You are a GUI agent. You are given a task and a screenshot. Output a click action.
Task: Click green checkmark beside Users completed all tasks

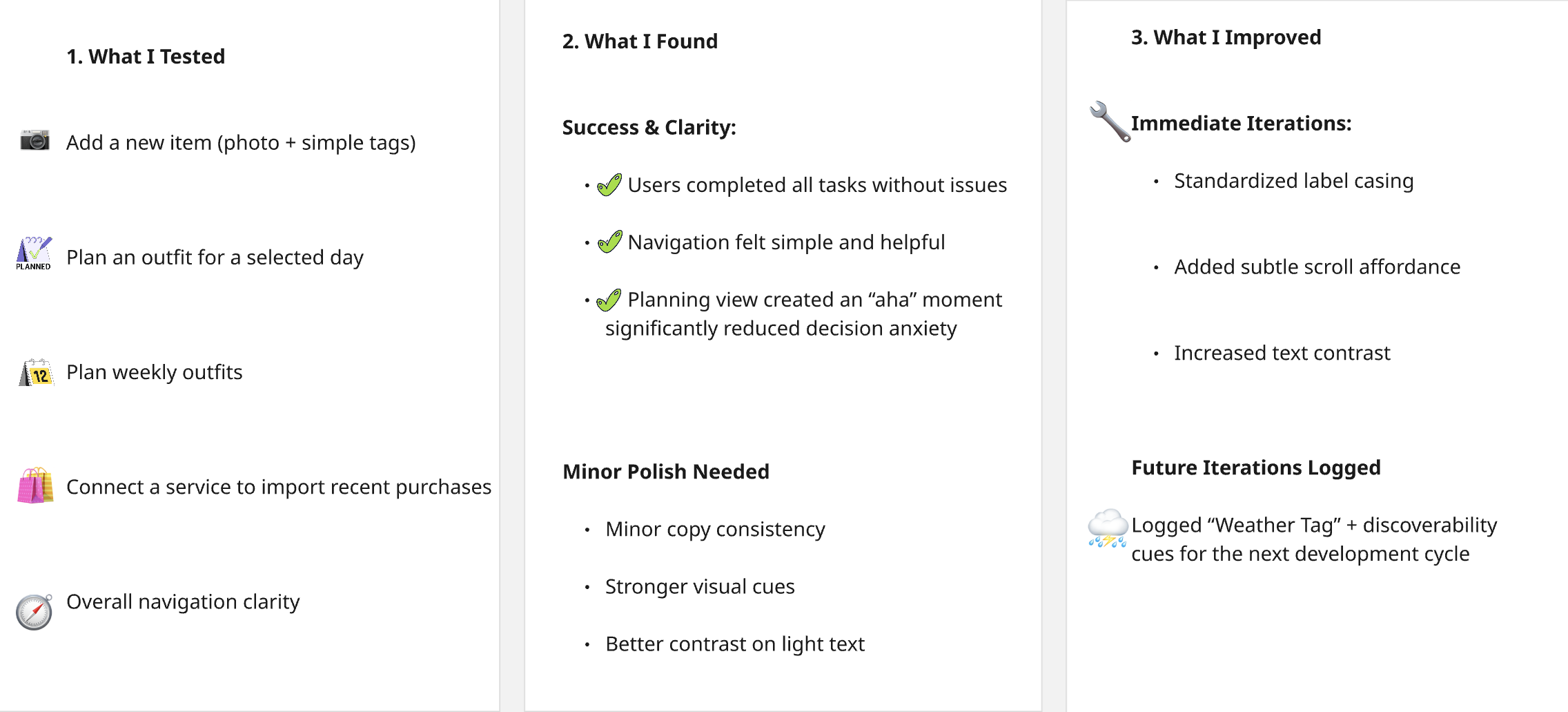click(609, 185)
